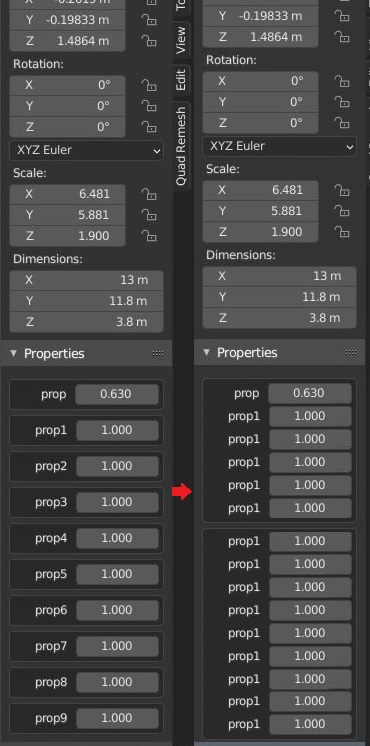The width and height of the screenshot is (370, 746).
Task: Toggle Scale Y lock in right panel
Action: (x=342, y=211)
